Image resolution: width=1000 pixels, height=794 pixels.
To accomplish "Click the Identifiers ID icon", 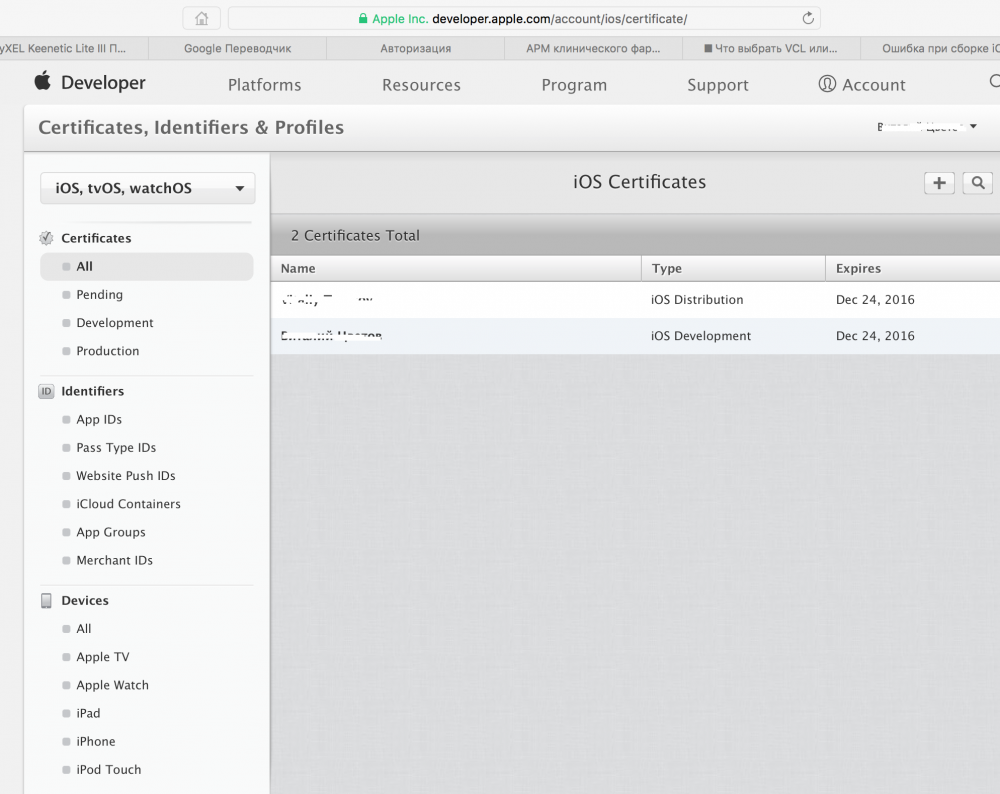I will (x=46, y=391).
